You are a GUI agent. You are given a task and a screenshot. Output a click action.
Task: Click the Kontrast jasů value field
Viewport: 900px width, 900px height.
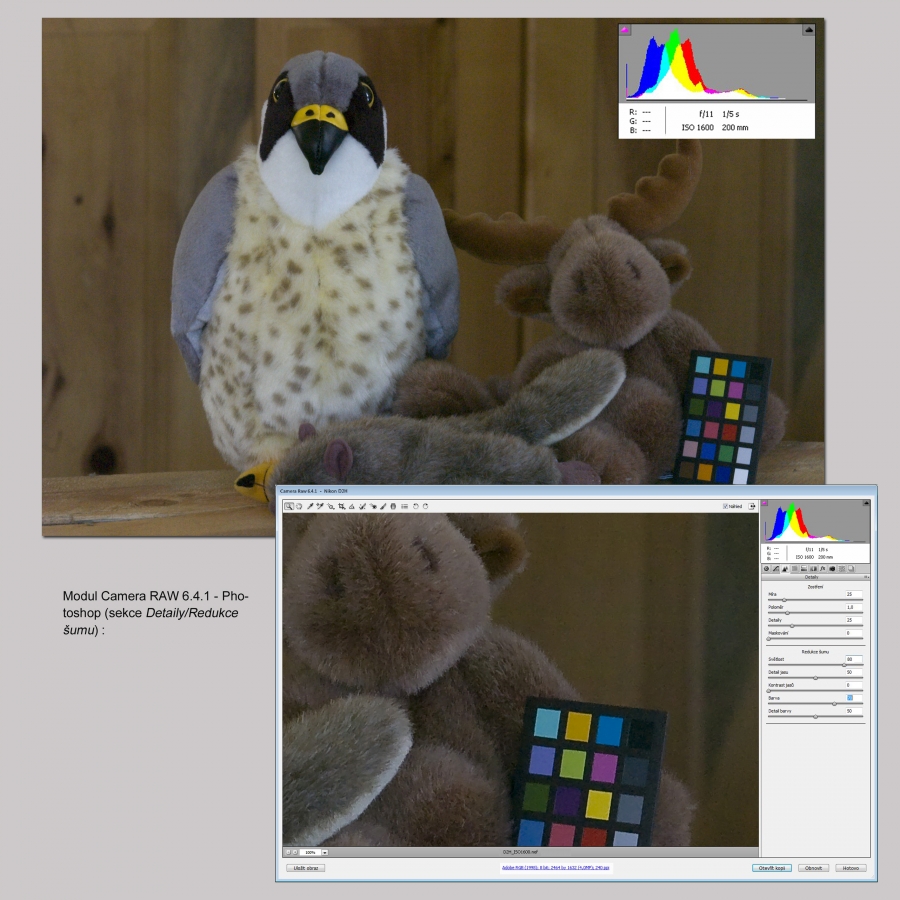pyautogui.click(x=854, y=685)
